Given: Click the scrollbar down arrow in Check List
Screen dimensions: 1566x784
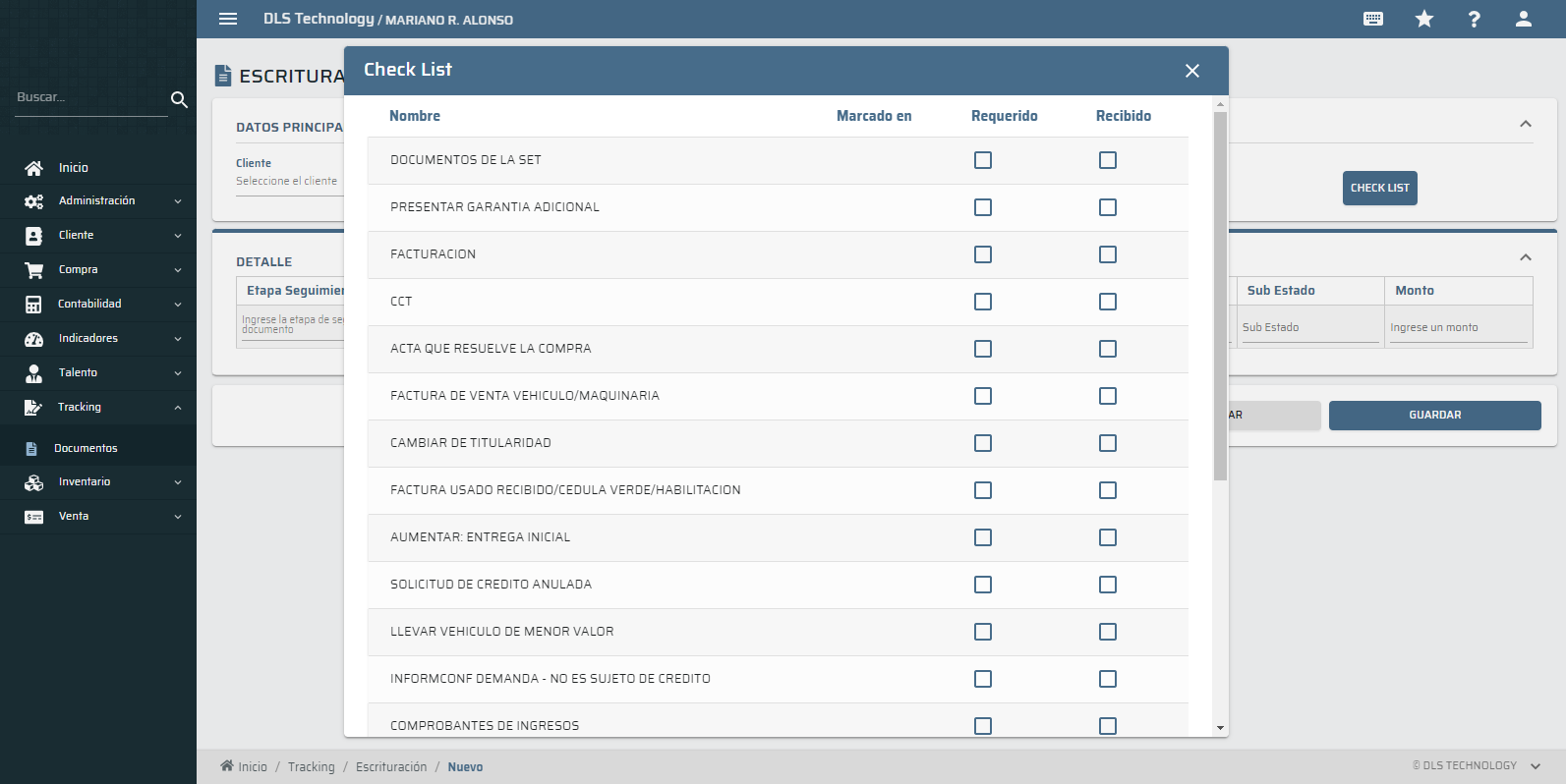Looking at the screenshot, I should point(1220,728).
